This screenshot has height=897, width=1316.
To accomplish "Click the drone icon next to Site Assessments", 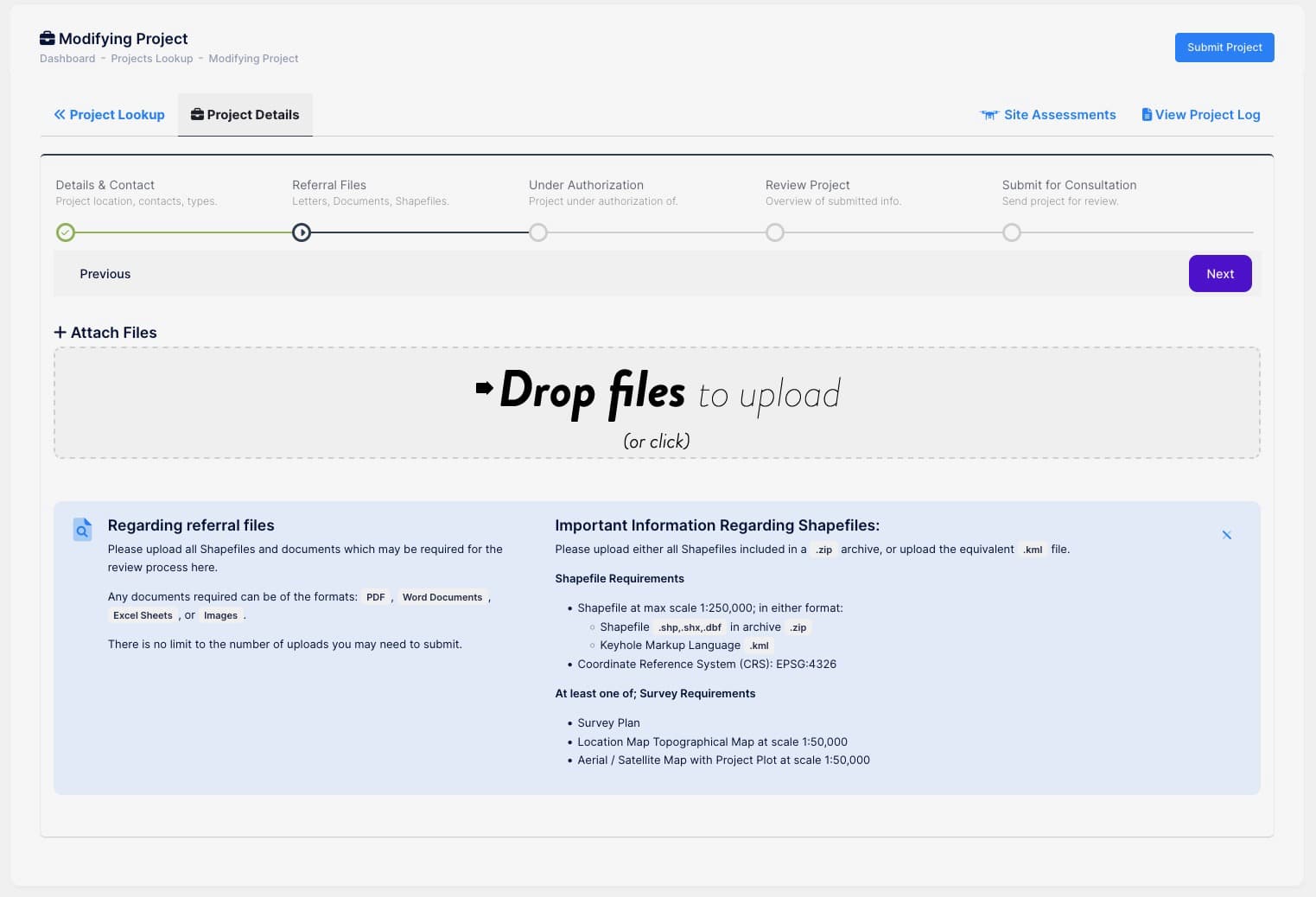I will point(989,115).
